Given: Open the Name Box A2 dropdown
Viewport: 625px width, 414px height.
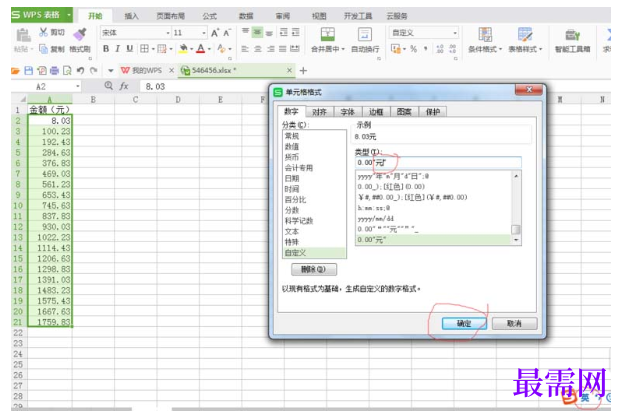Looking at the screenshot, I should (78, 86).
